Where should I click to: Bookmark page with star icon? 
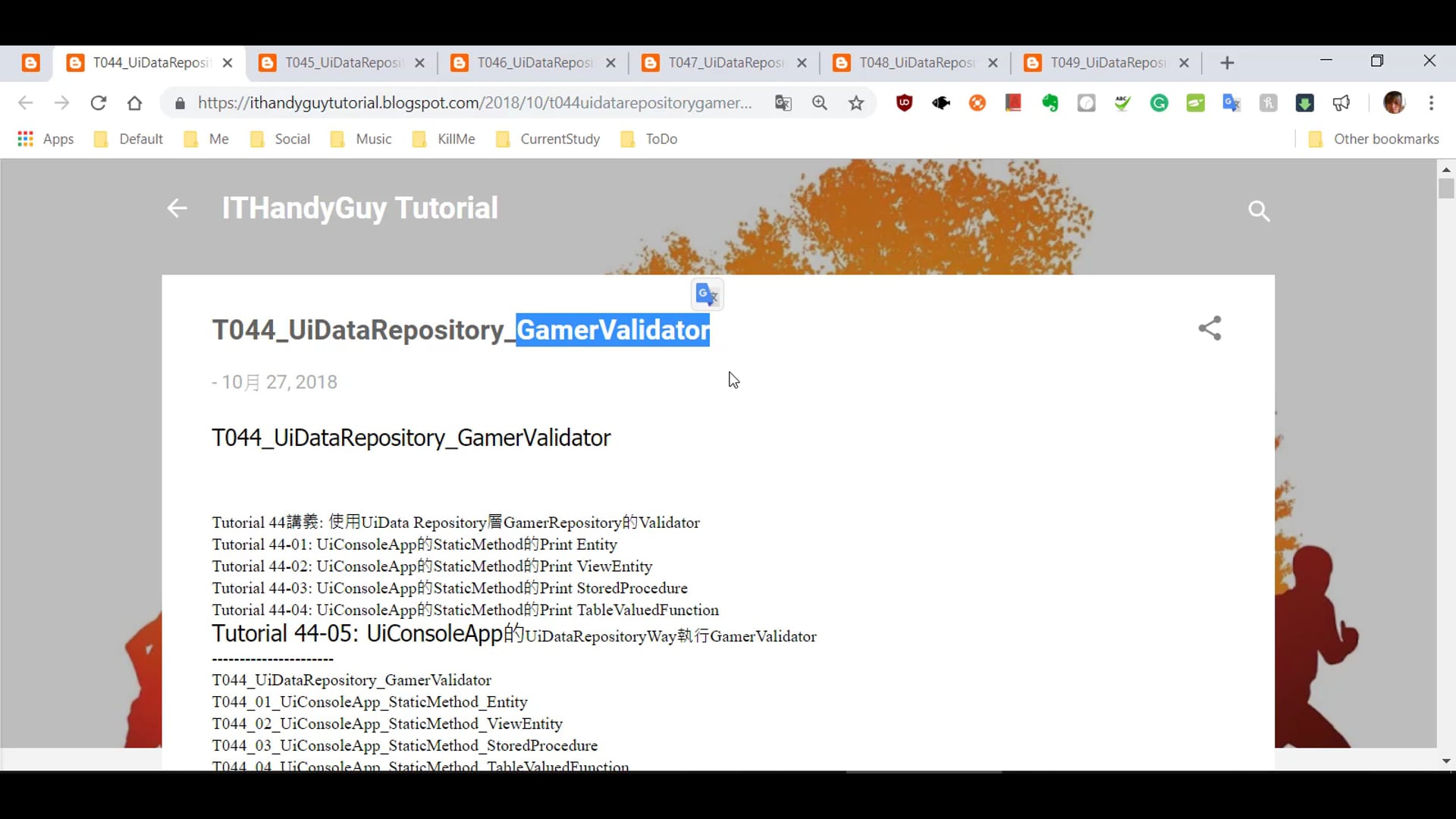click(856, 103)
